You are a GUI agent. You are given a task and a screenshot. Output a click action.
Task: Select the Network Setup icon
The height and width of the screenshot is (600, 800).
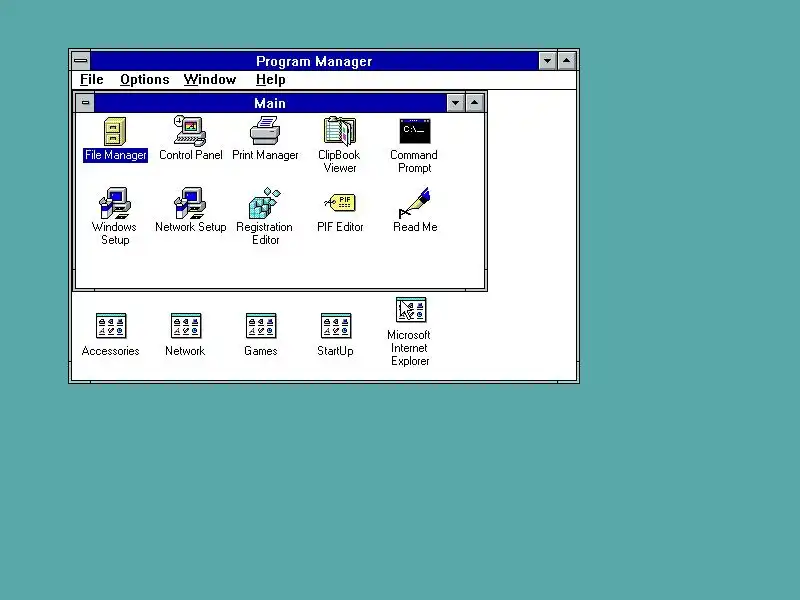pyautogui.click(x=190, y=203)
